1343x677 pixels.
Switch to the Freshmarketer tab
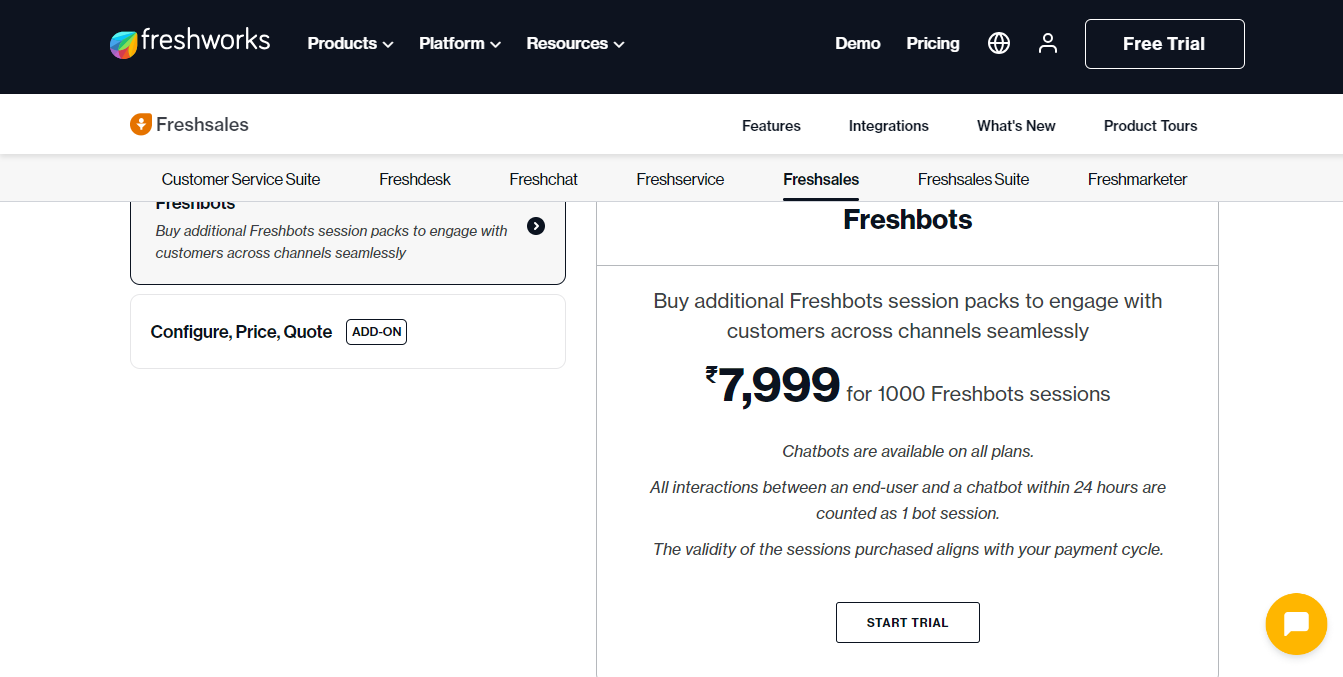click(1137, 179)
